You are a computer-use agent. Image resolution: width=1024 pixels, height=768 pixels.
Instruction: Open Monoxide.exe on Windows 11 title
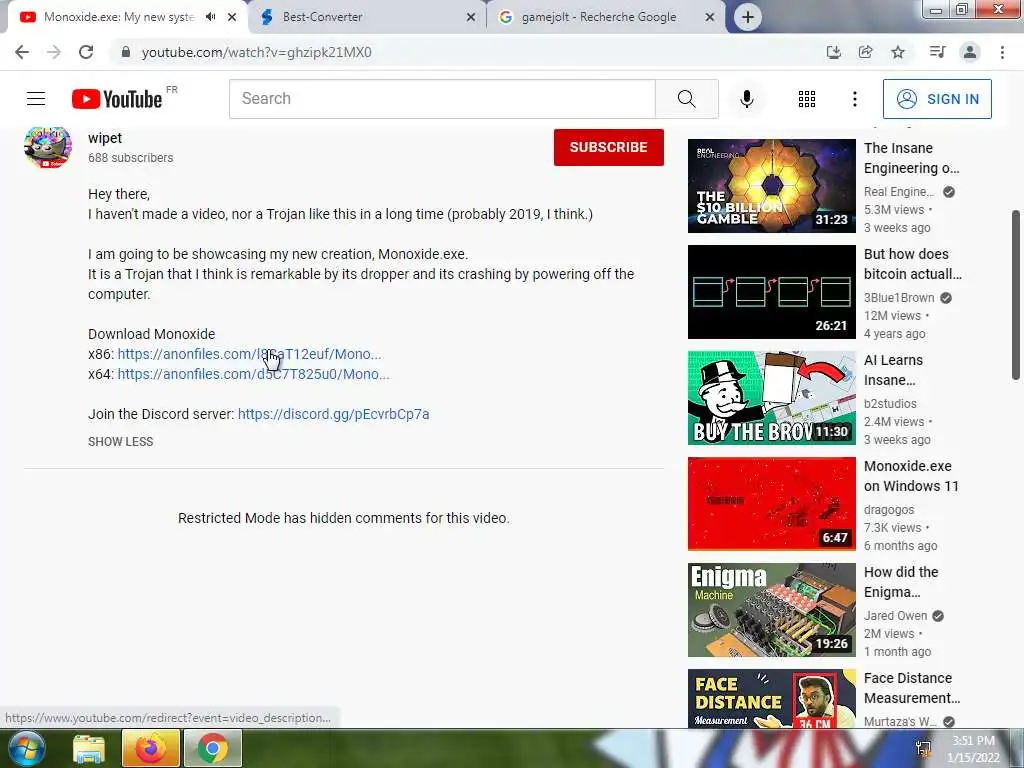911,476
